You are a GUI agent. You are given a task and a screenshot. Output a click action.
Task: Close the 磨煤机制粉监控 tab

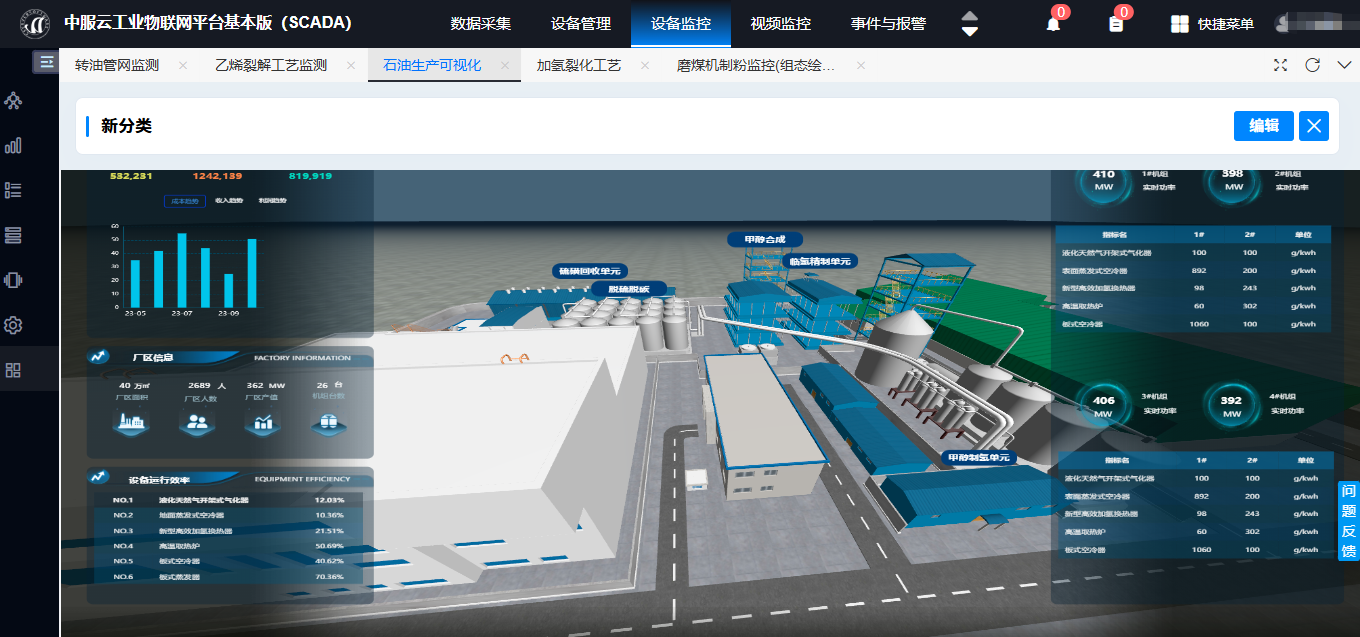tap(860, 65)
